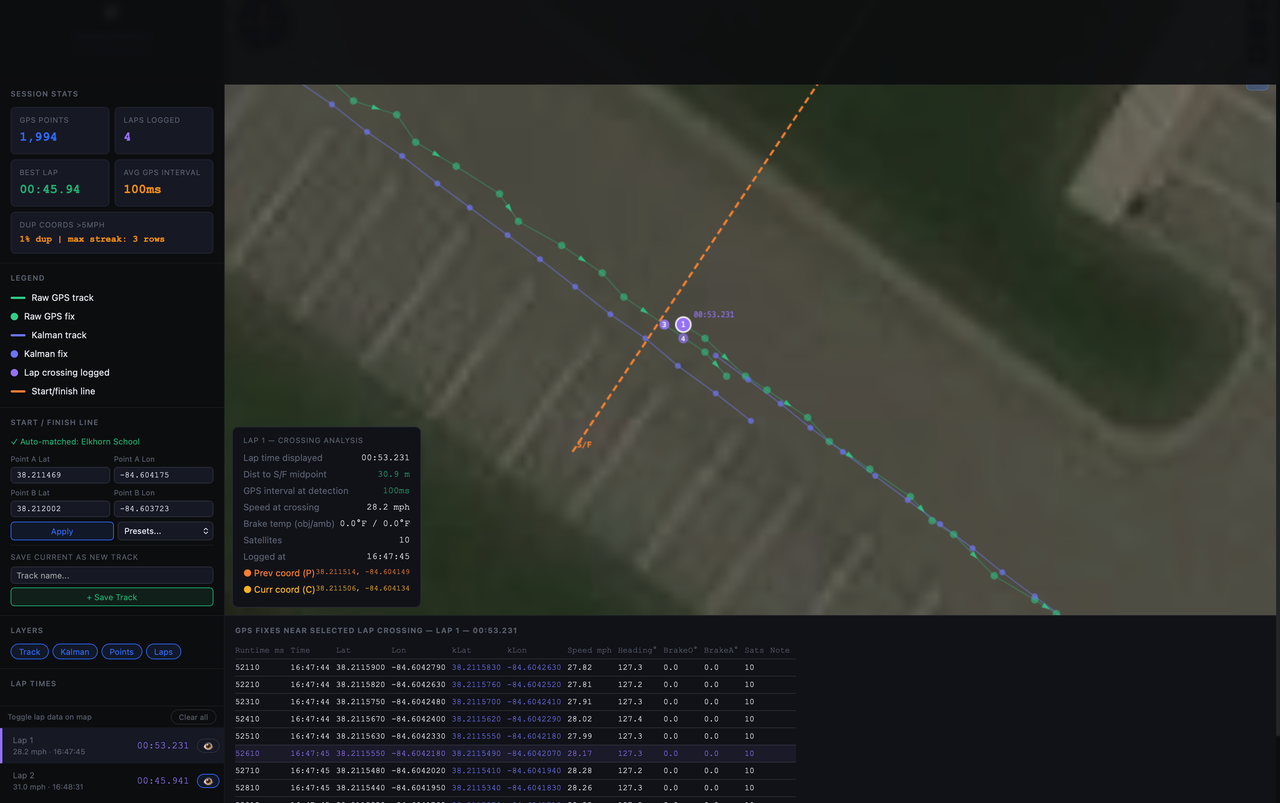The width and height of the screenshot is (1280, 803).
Task: Click the Curr coord (C) row
Action: pos(326,589)
